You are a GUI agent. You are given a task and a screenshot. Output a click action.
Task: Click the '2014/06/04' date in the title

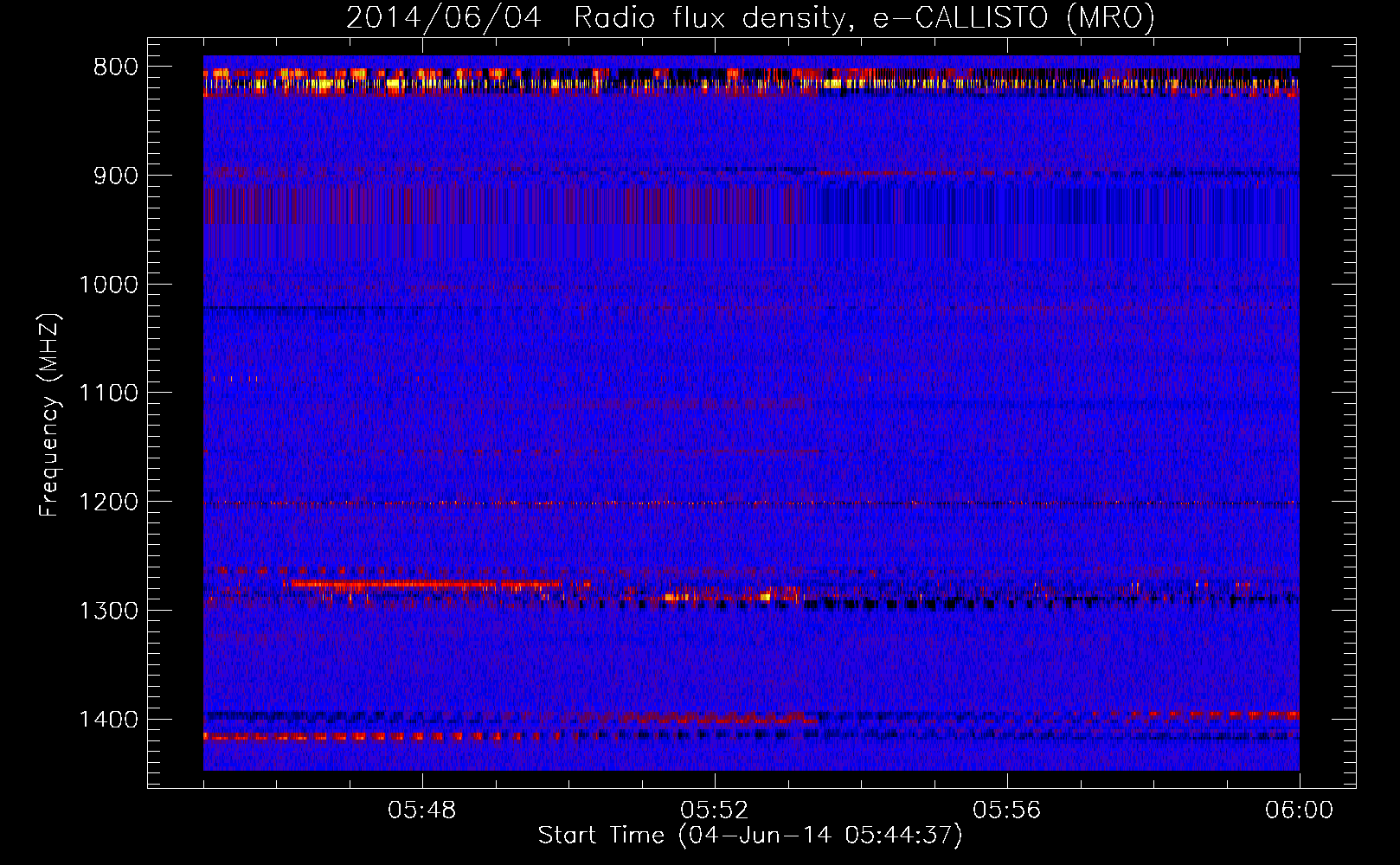pyautogui.click(x=444, y=17)
